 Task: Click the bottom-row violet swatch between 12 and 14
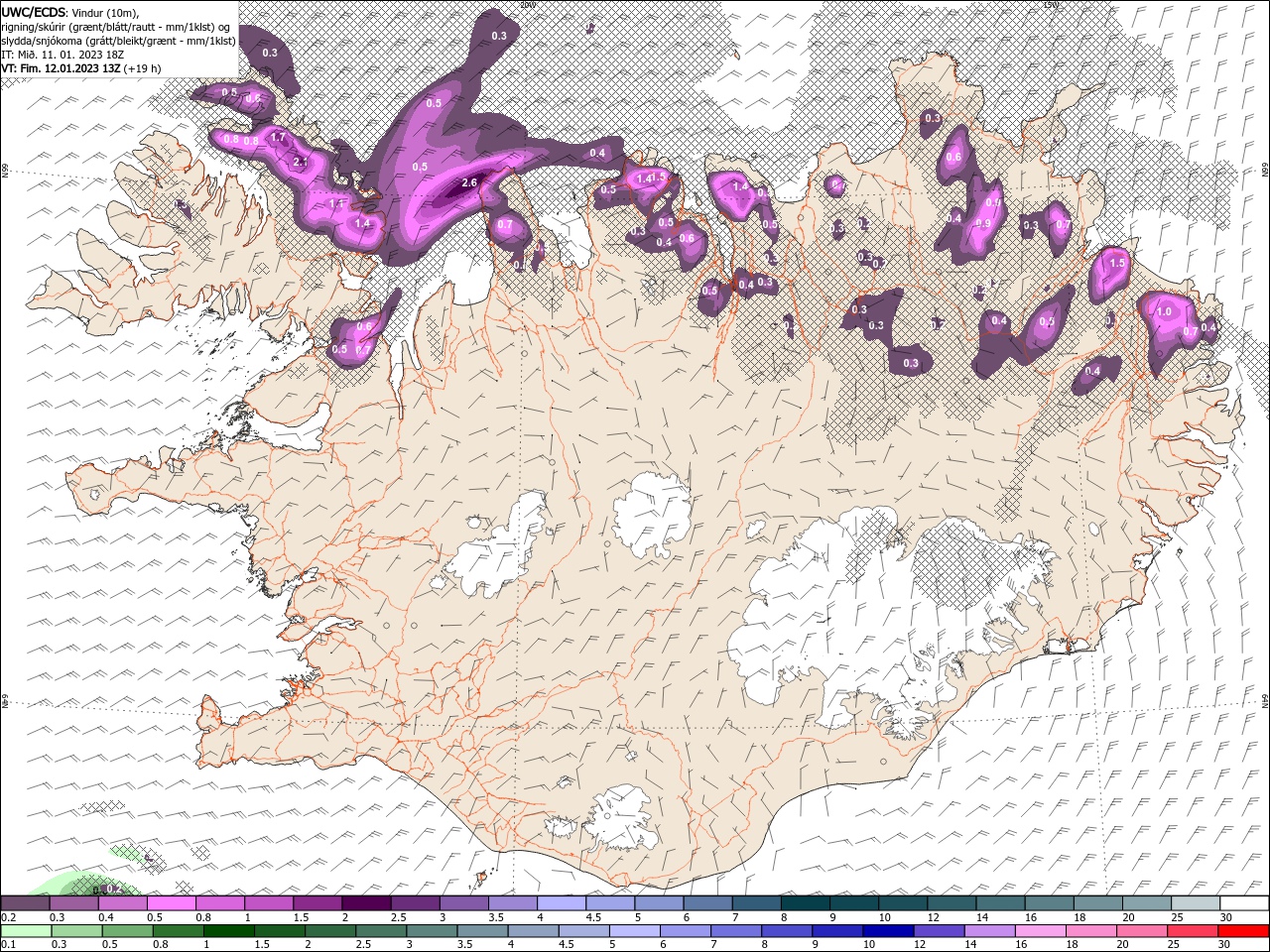(939, 931)
